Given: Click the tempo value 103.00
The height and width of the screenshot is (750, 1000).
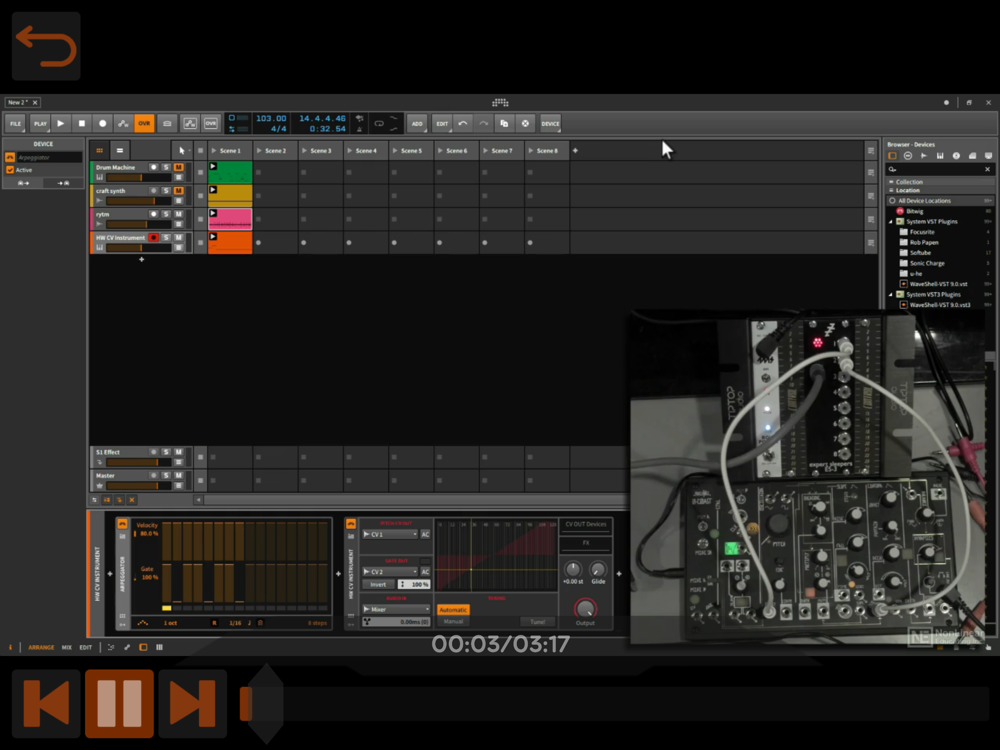Looking at the screenshot, I should click(x=271, y=118).
